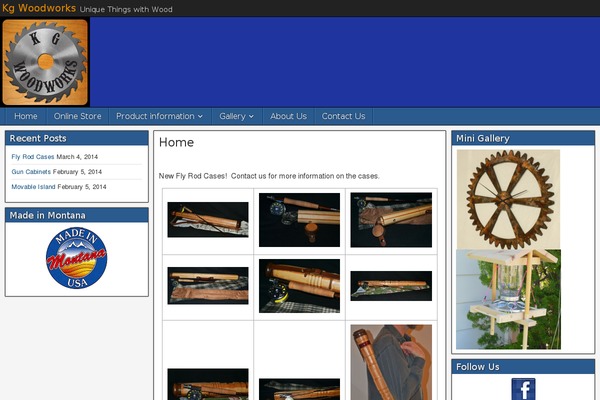Open the Gun Cabinets recent post
The height and width of the screenshot is (400, 600).
pyautogui.click(x=31, y=172)
